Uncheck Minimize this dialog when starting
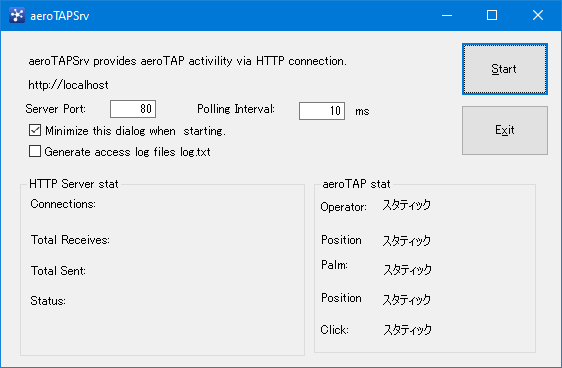The image size is (562, 368). 35,130
